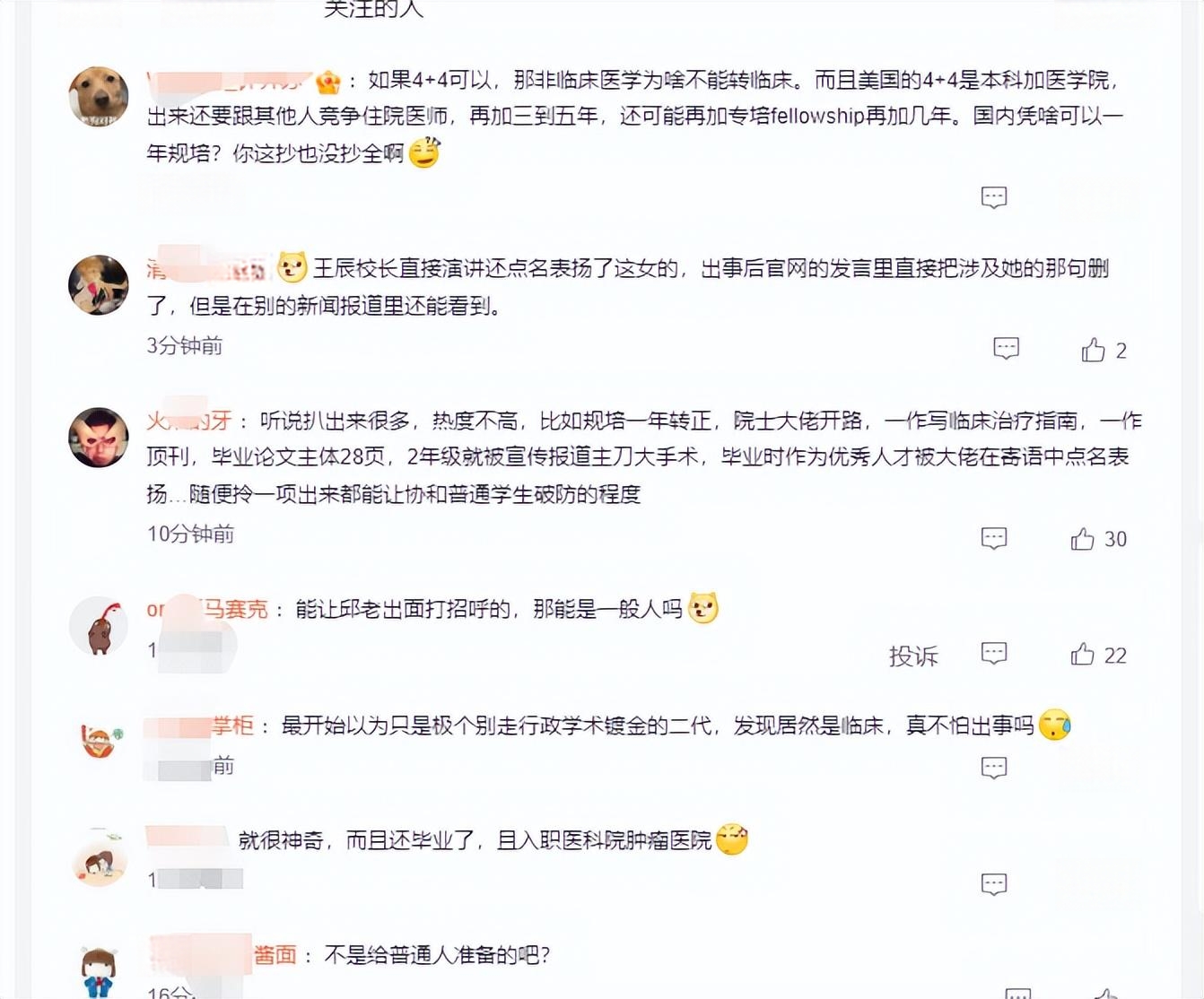Reply to the 学柜 comment about 二代
Viewport: 1204px width, 999px height.
tap(993, 768)
